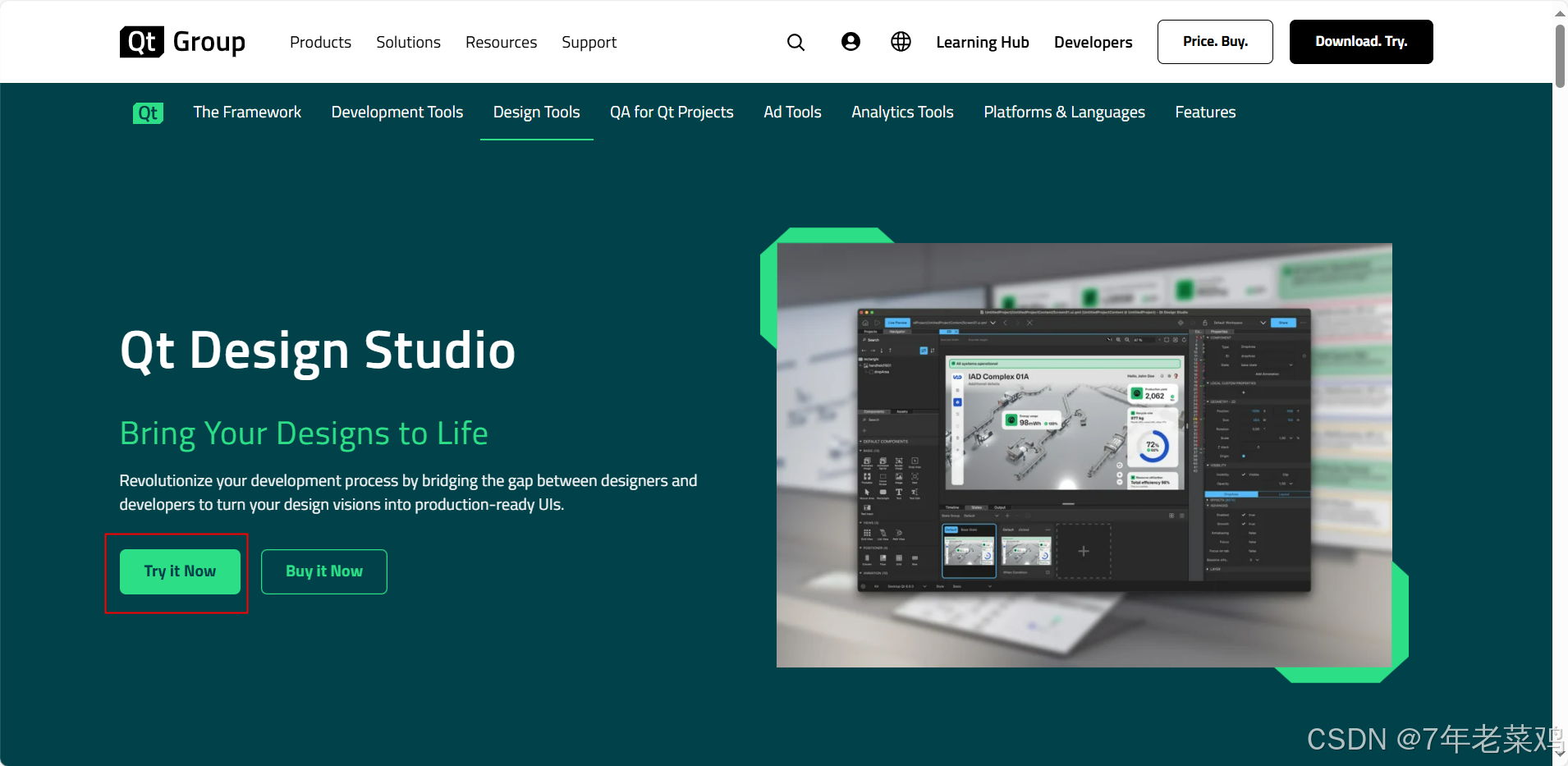Click the scrollbar up arrow
Viewport: 1568px width, 766px height.
click(1560, 13)
